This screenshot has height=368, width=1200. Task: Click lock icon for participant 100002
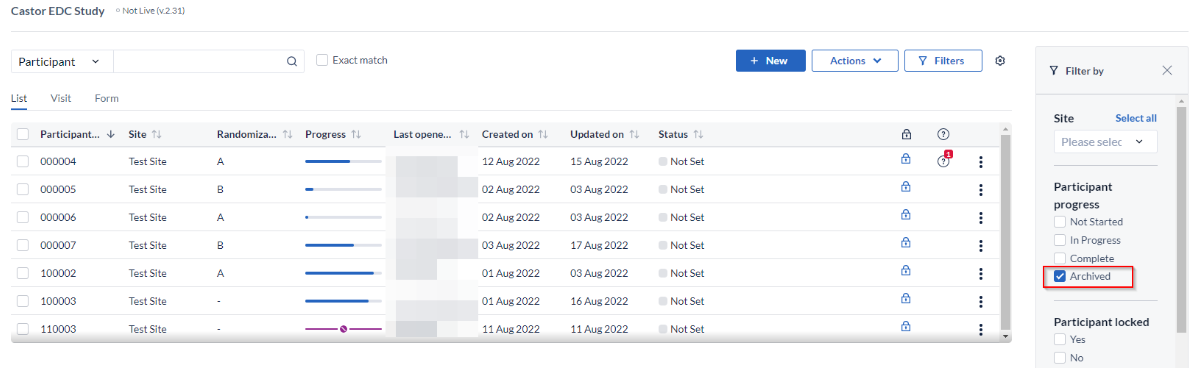[x=906, y=270]
